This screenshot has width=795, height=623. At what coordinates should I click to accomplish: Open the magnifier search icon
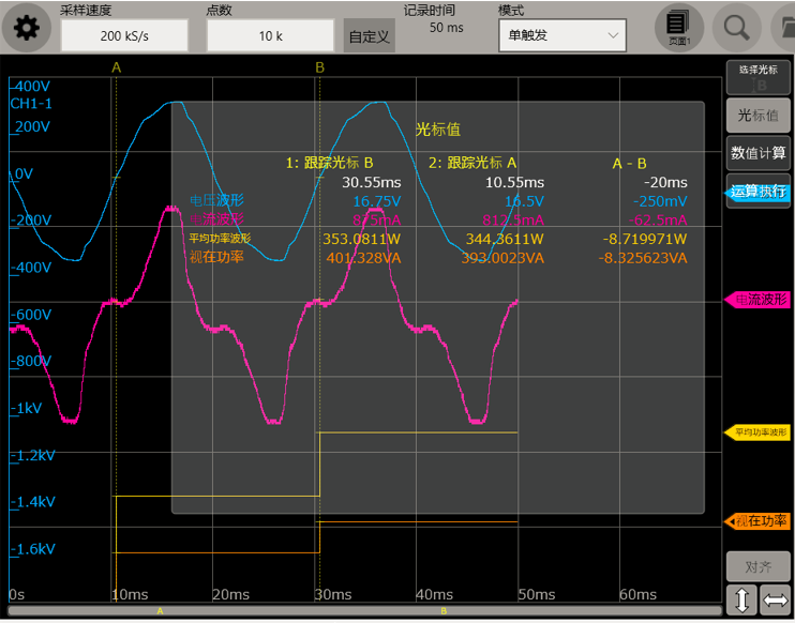click(x=736, y=27)
